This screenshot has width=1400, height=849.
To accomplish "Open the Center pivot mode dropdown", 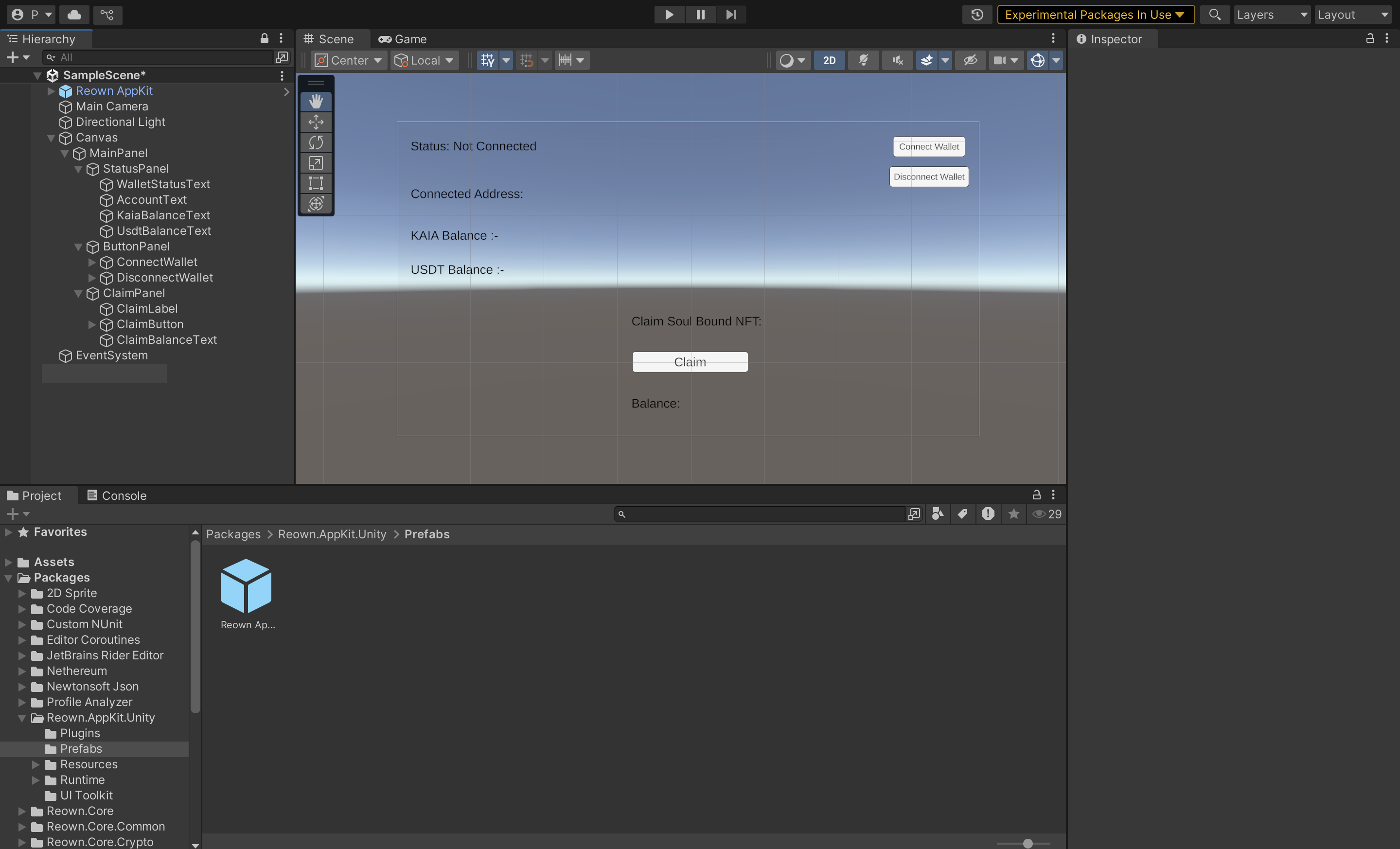I will (348, 60).
